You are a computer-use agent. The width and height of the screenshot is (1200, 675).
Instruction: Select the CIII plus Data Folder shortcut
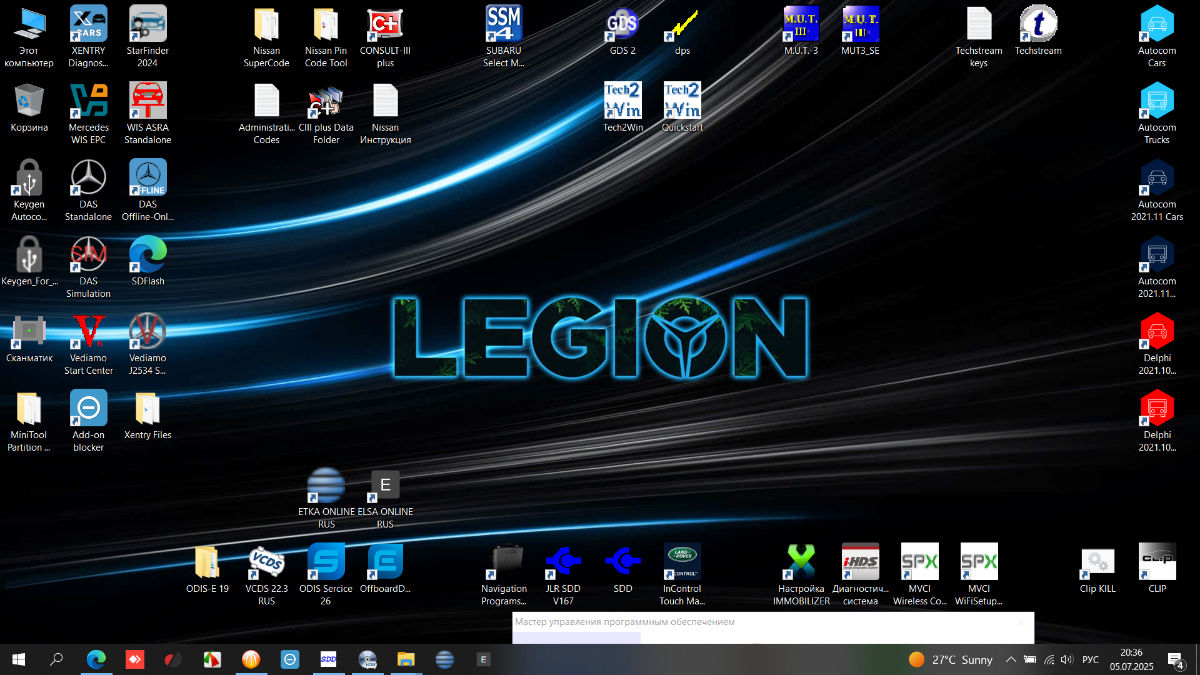coord(326,100)
